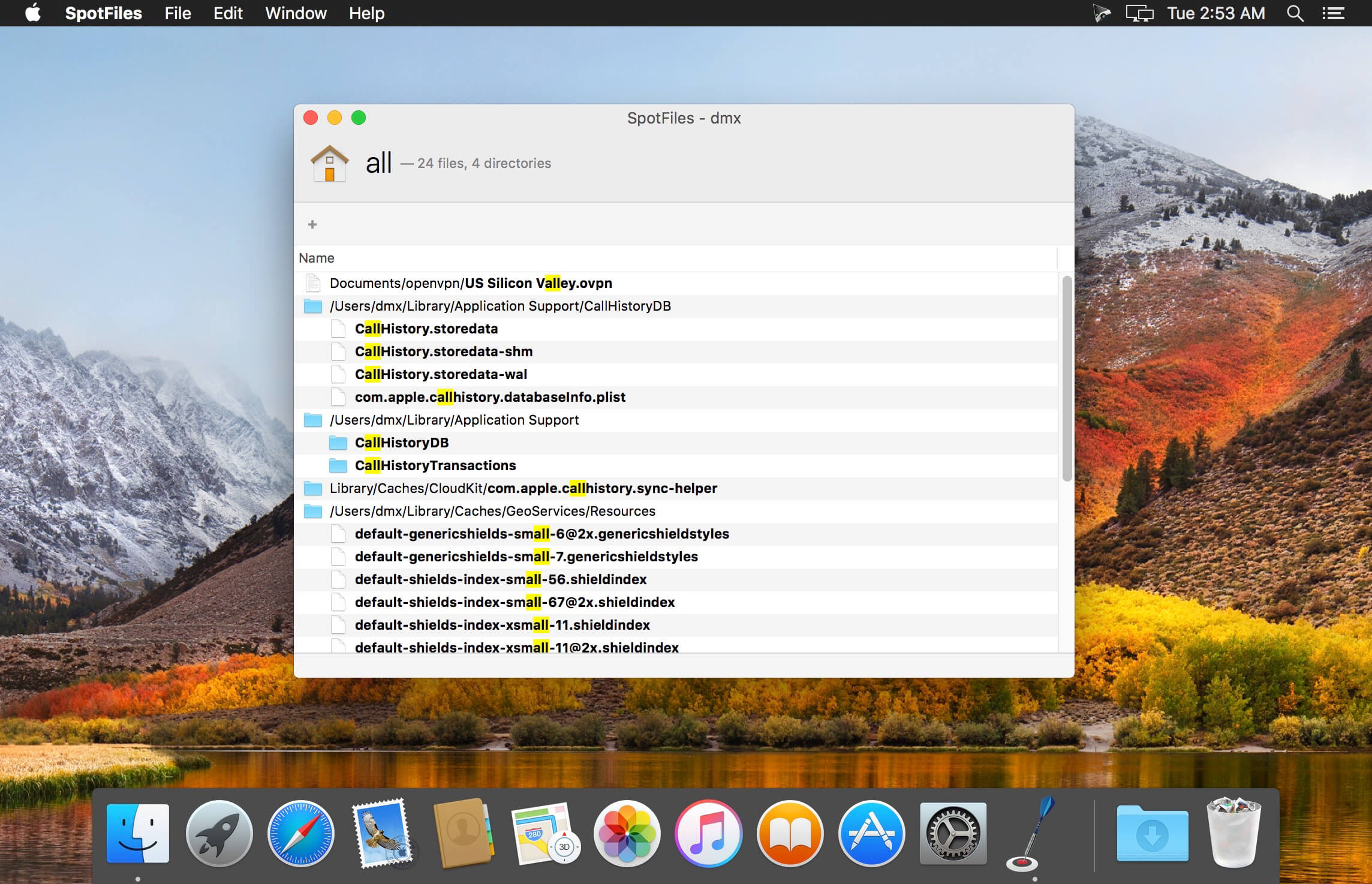
Task: Open Spotlight search in the menu bar
Action: pyautogui.click(x=1295, y=13)
